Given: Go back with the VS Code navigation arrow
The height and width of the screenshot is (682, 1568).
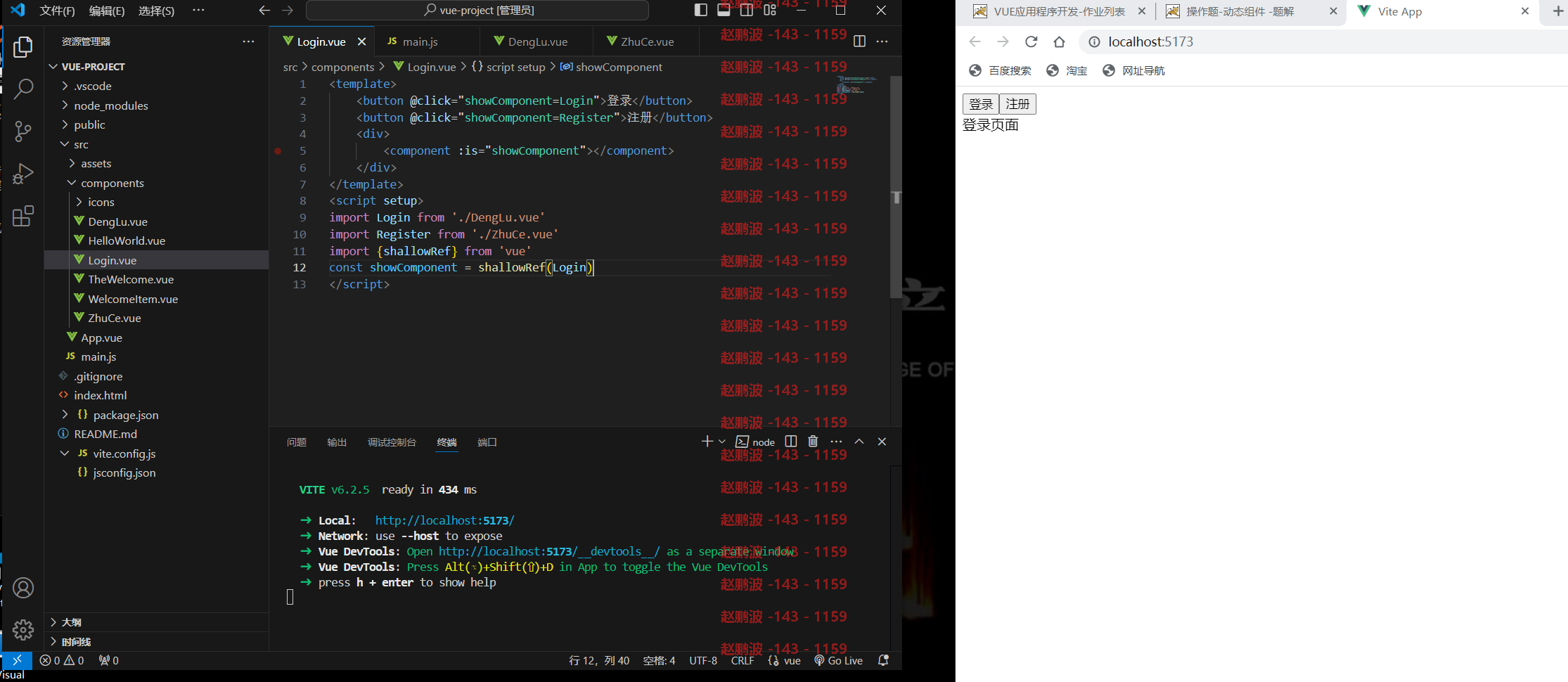Looking at the screenshot, I should (x=264, y=11).
